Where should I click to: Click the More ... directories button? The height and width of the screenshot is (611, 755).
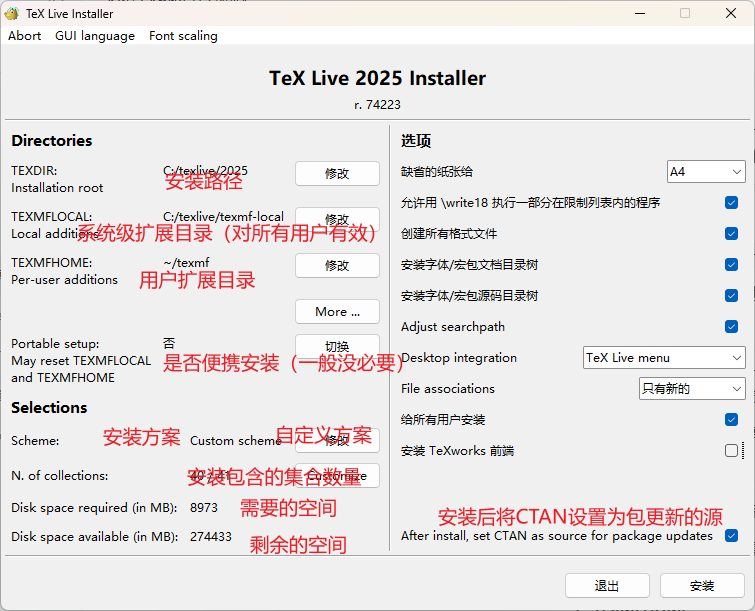pos(337,311)
